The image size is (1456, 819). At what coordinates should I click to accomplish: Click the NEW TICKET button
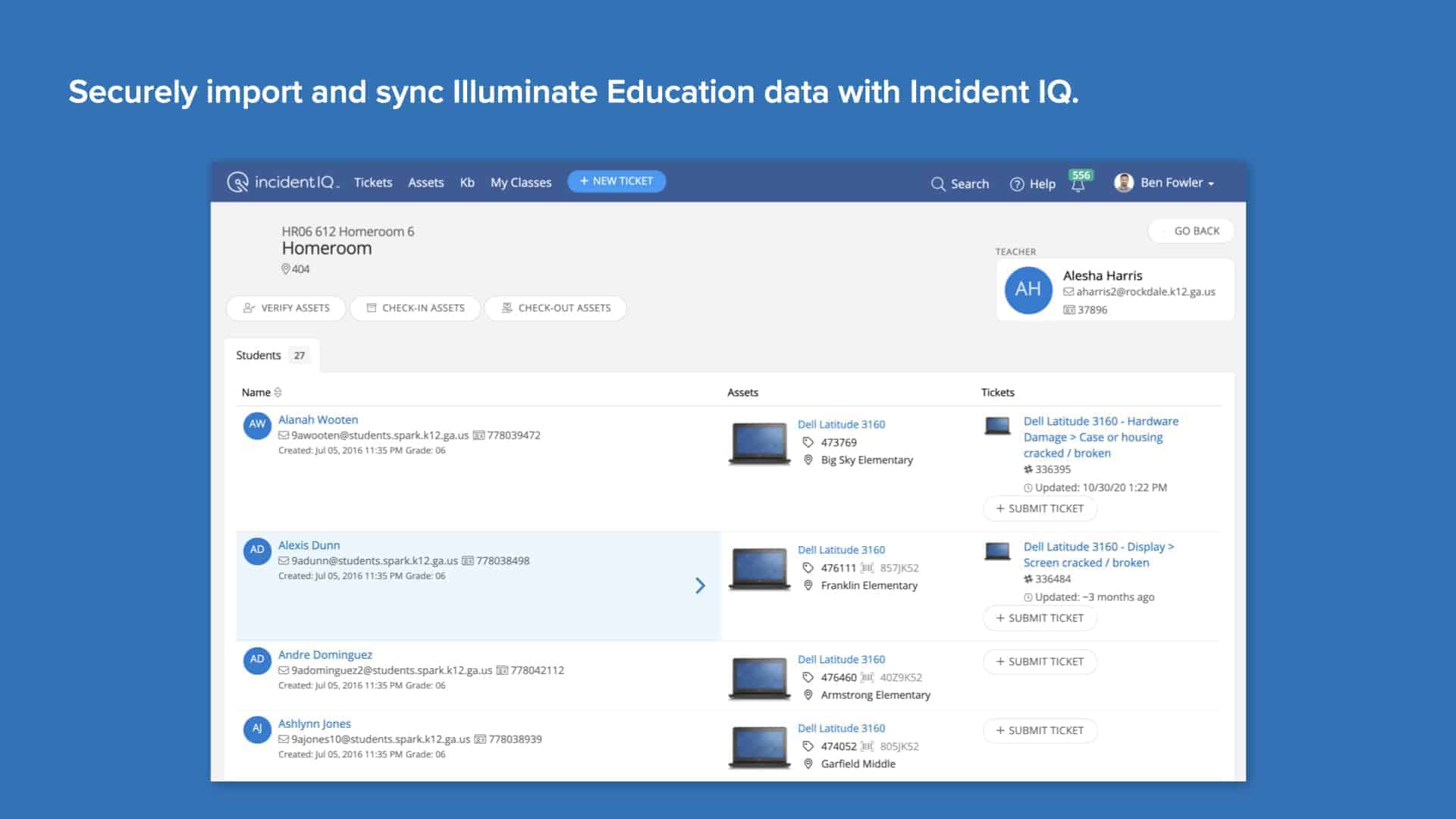coord(616,180)
